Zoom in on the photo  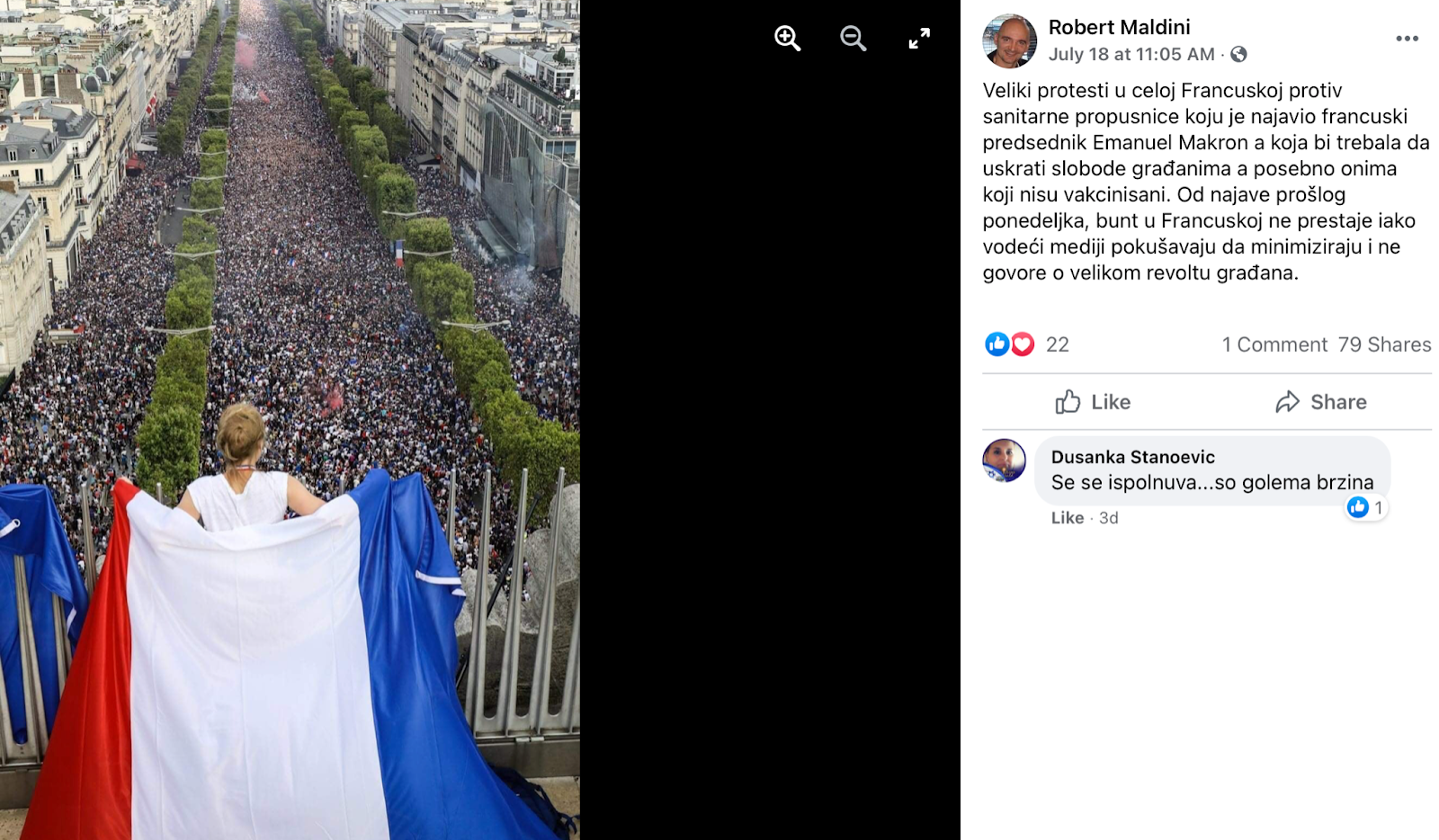(787, 38)
